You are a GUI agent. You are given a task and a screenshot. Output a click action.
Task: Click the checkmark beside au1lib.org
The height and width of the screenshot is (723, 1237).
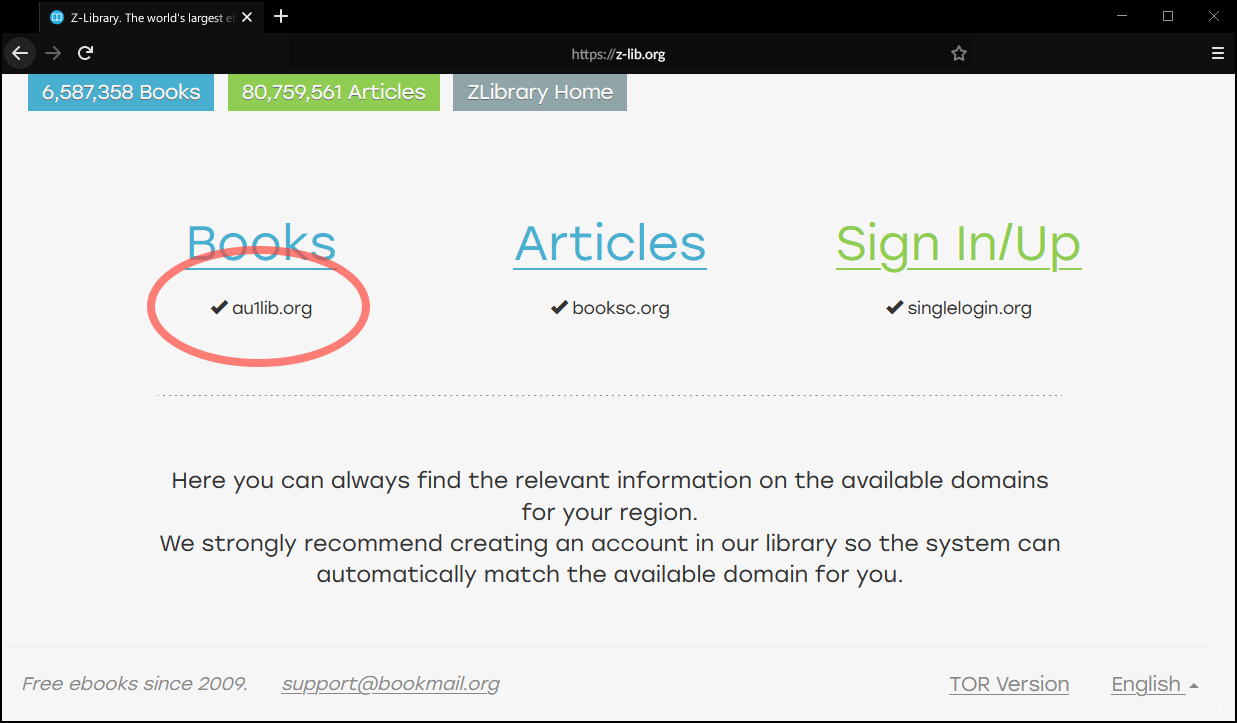point(219,307)
